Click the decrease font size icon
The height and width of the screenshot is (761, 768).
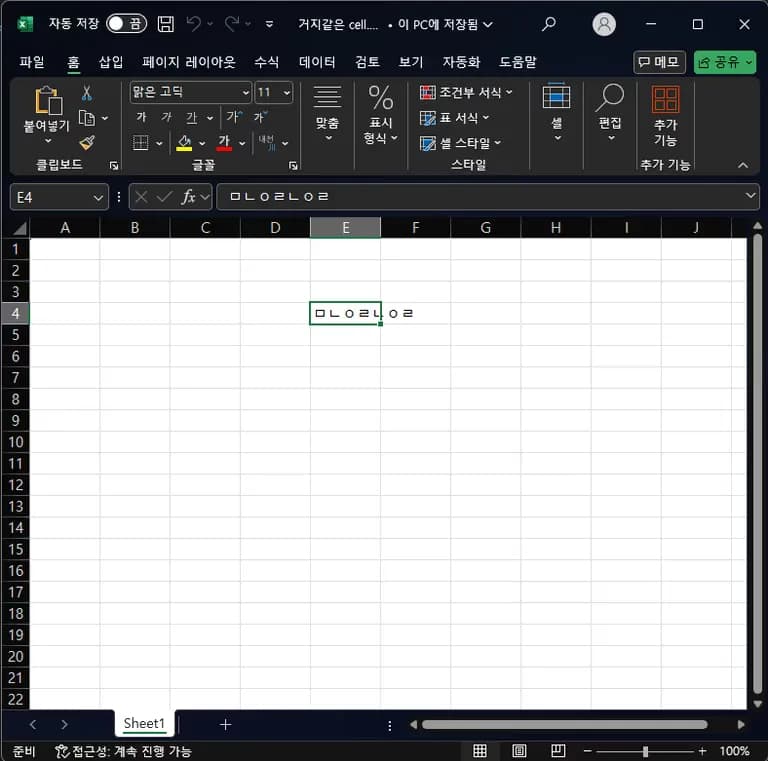[260, 117]
